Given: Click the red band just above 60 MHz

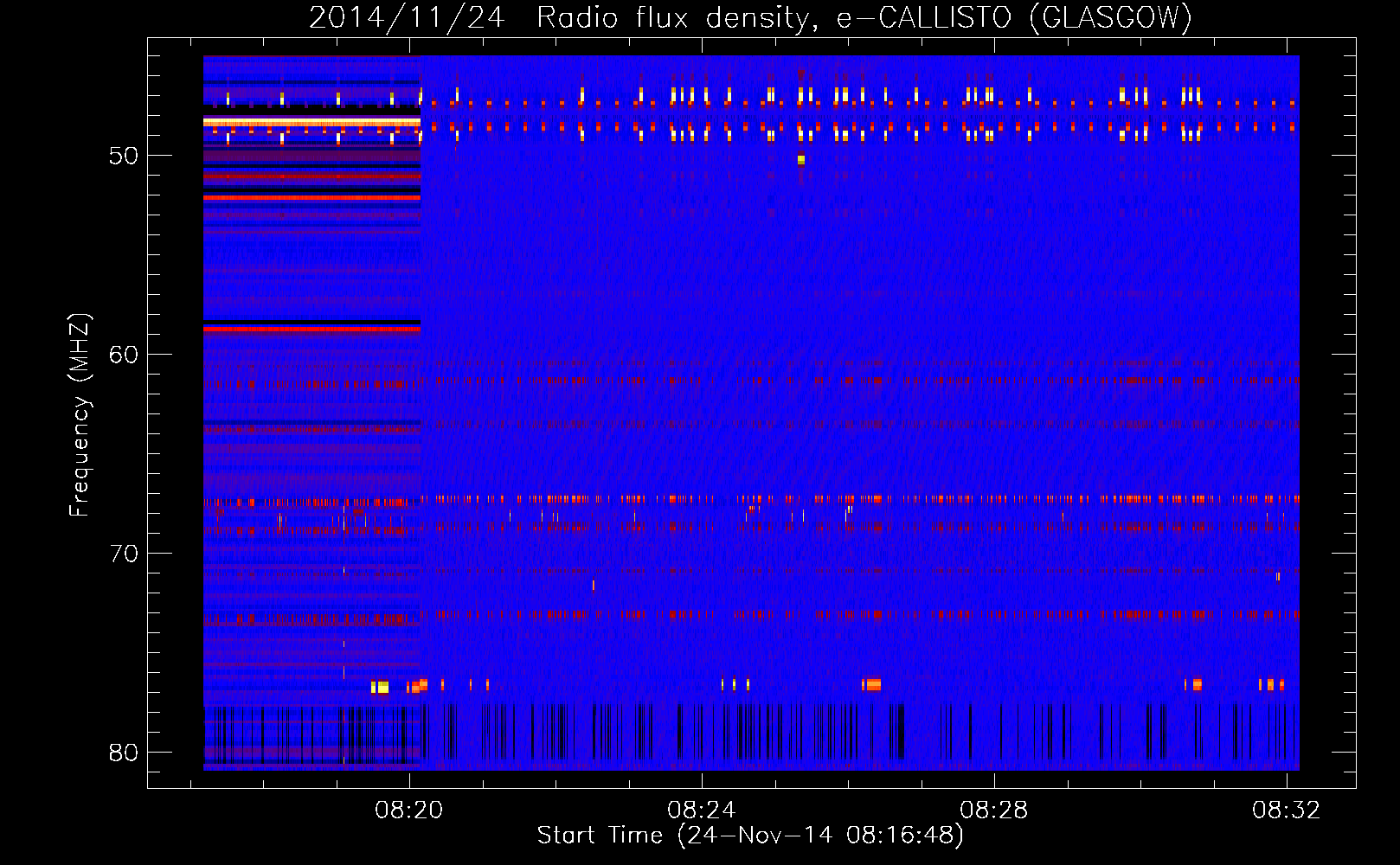Looking at the screenshot, I should (x=311, y=329).
